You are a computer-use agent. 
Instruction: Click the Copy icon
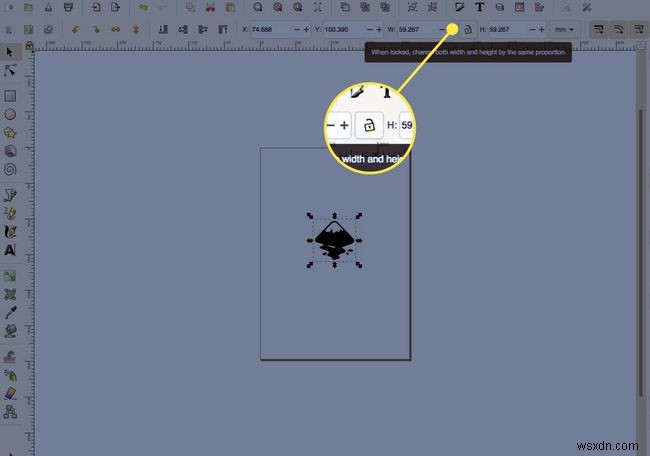[x=190, y=7]
